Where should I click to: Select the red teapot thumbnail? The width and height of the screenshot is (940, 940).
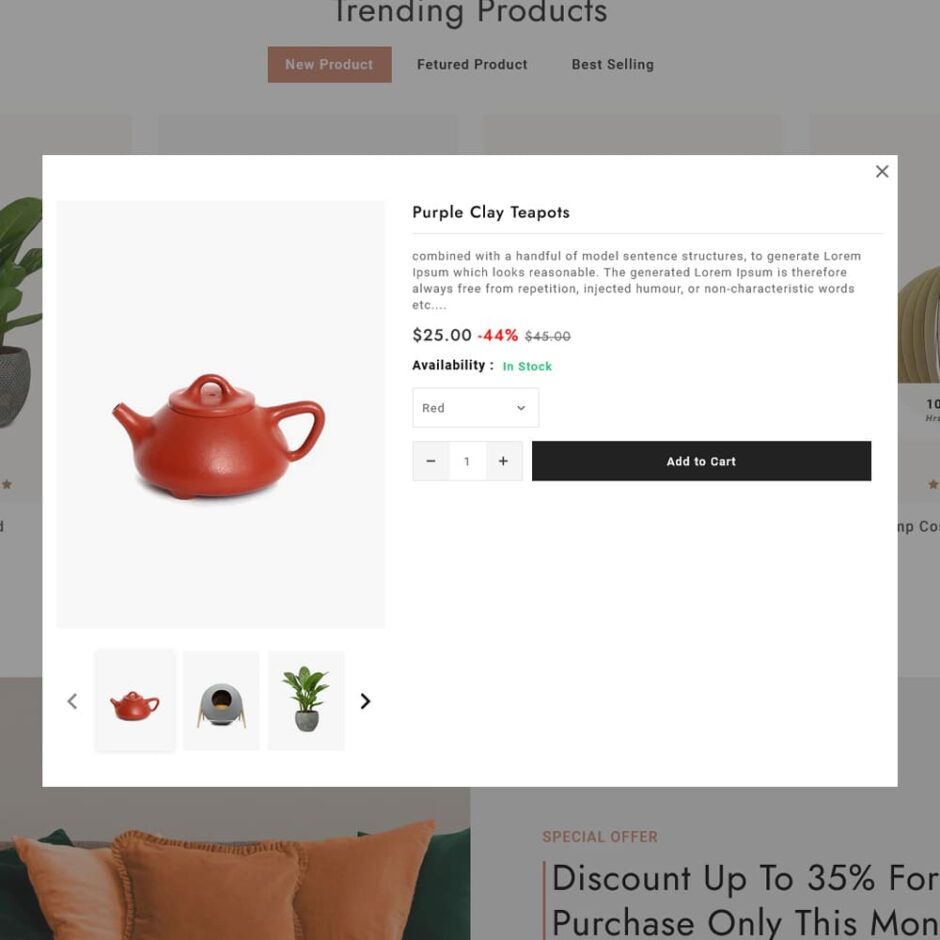(x=135, y=700)
